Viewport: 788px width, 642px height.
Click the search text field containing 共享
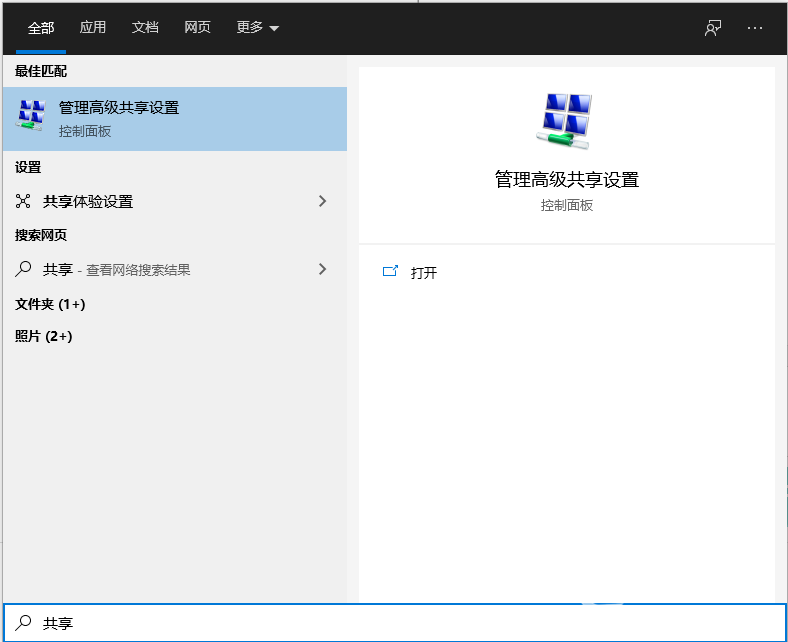tap(400, 623)
